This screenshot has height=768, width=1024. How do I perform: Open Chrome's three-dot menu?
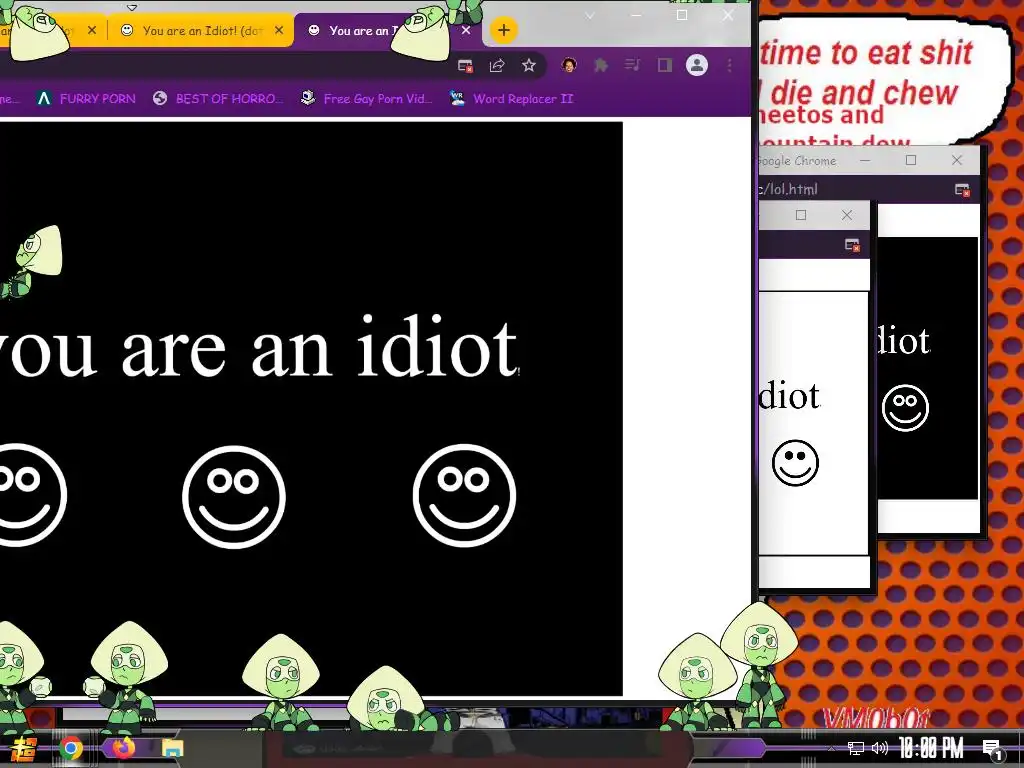pos(729,65)
